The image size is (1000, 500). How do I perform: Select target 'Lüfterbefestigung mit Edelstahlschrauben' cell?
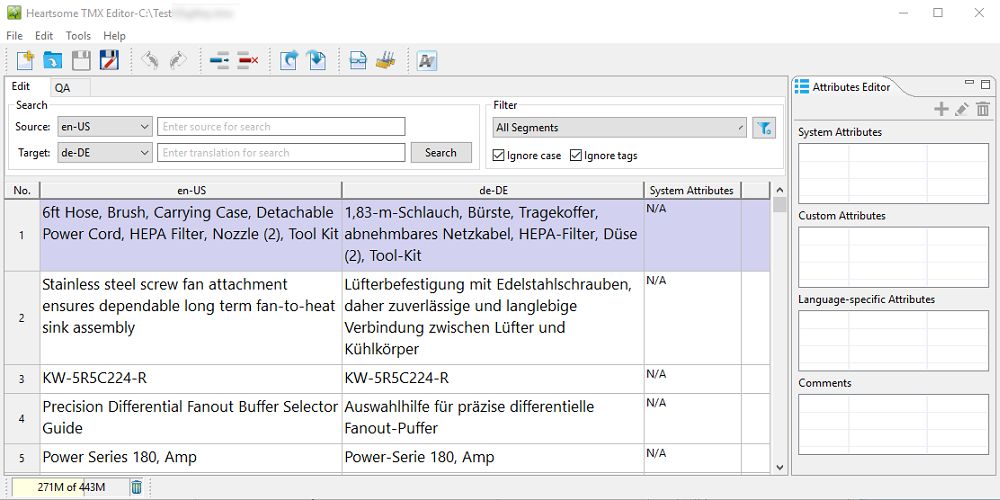[x=493, y=318]
